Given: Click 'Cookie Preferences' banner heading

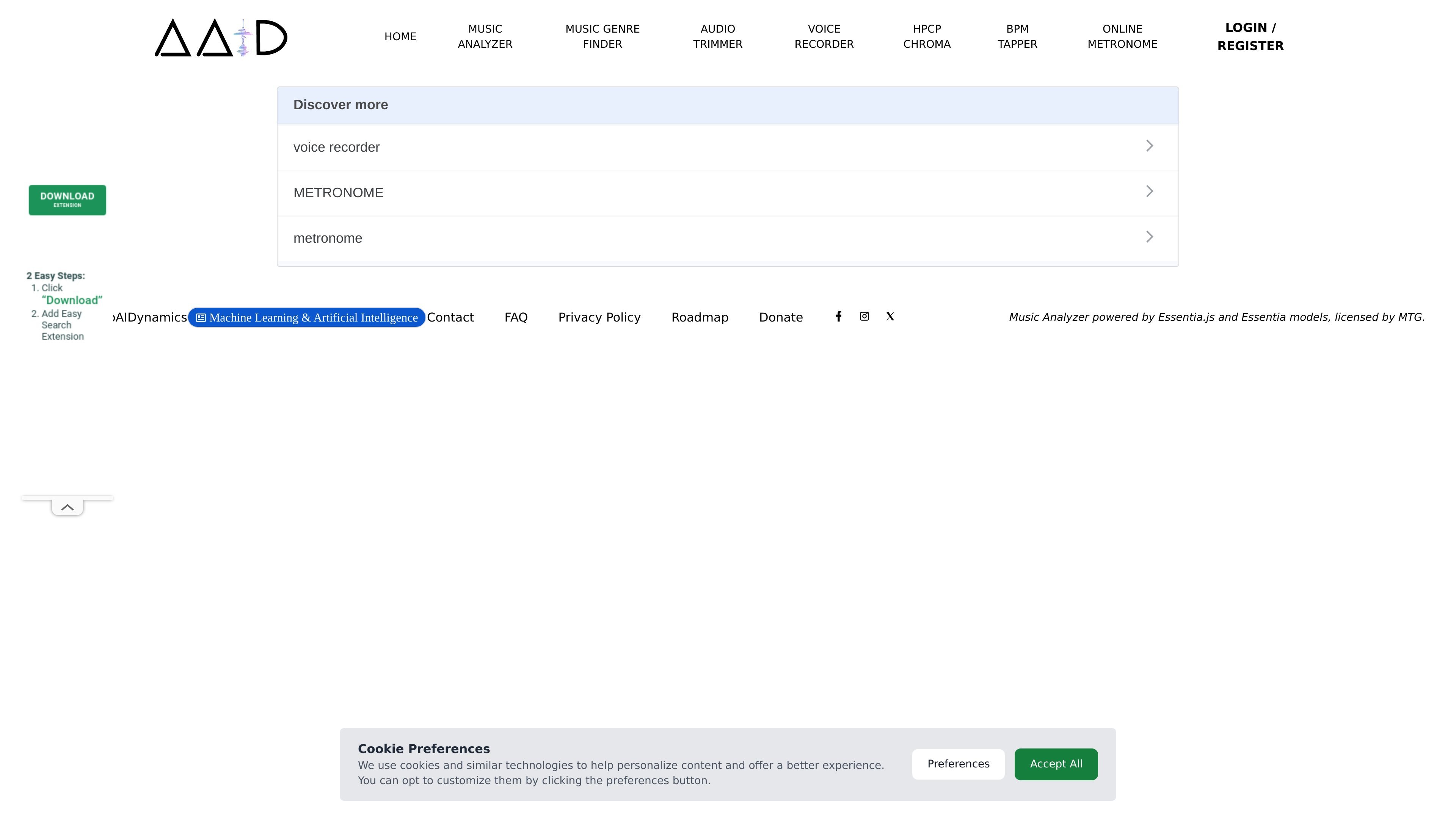Looking at the screenshot, I should [424, 749].
